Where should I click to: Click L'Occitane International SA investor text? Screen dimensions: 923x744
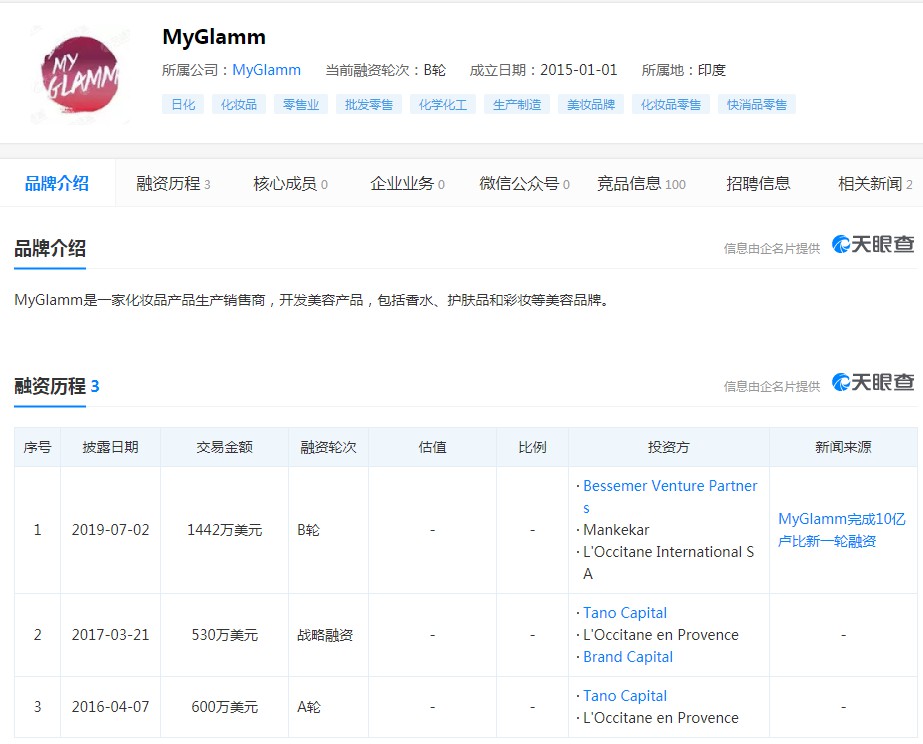(669, 563)
